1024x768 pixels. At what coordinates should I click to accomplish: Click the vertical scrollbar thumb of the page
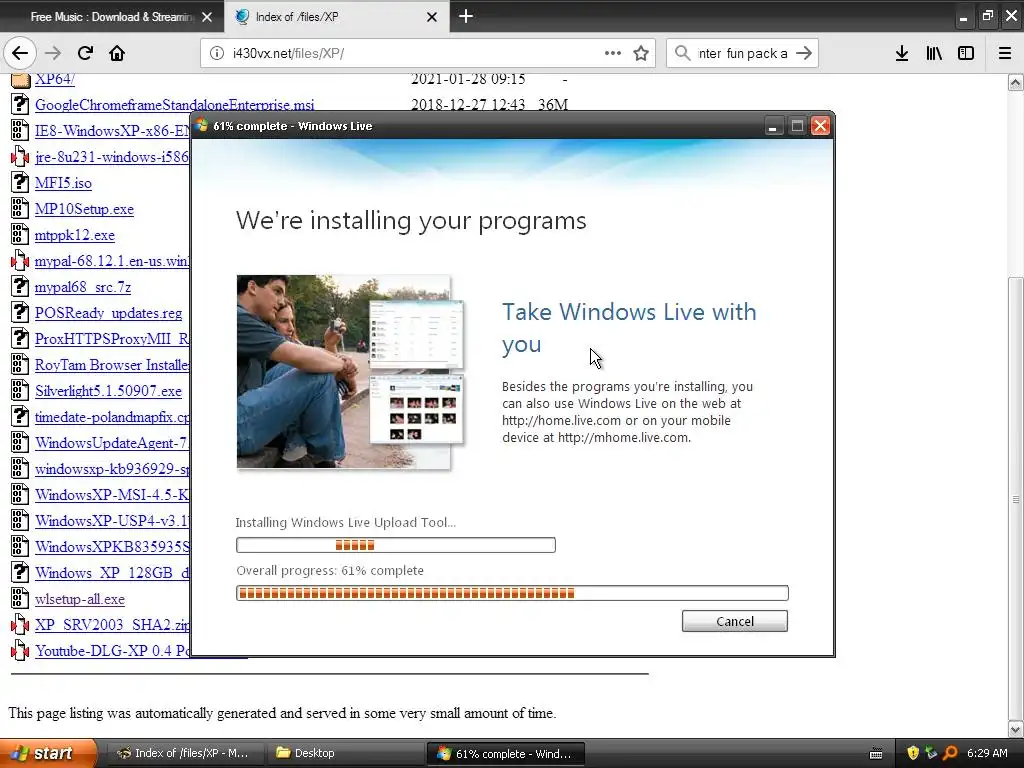click(x=1015, y=498)
